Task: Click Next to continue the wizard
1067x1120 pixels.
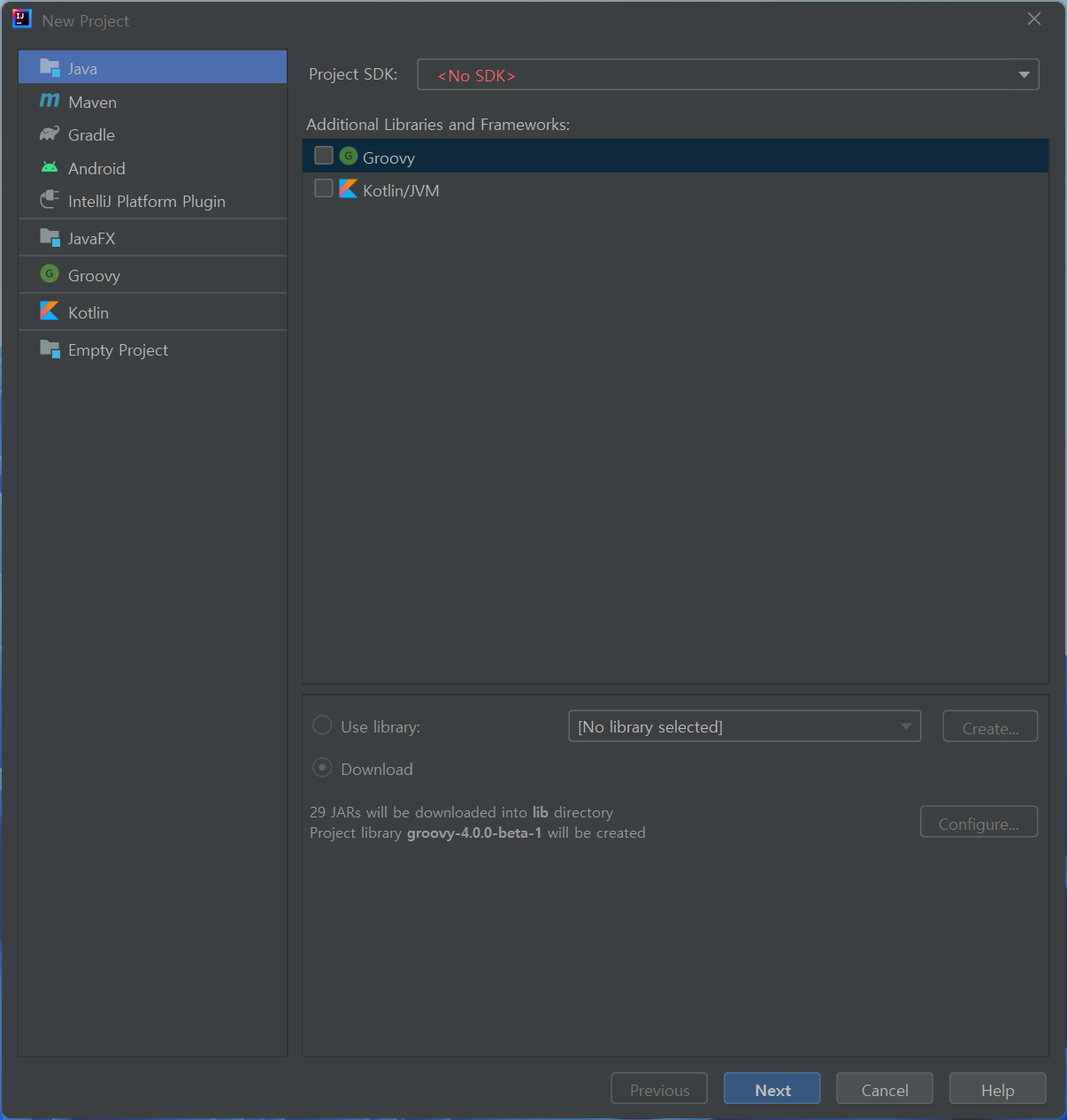Action: click(771, 1090)
